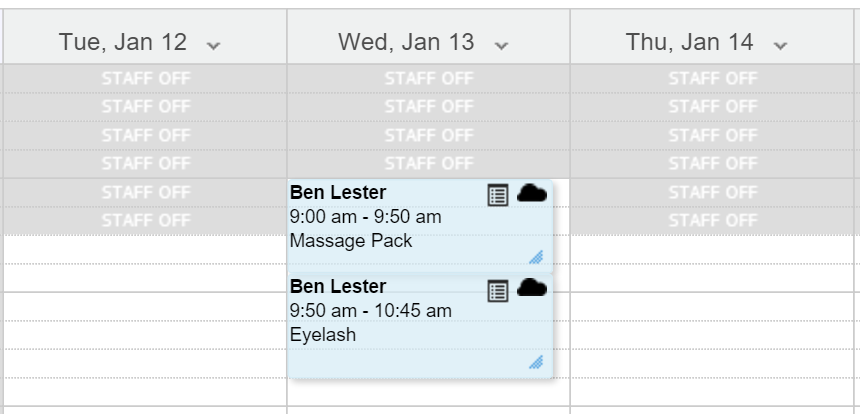Select the Tue, Jan 12 column header
Viewport: 860px width, 414px height.
click(145, 36)
